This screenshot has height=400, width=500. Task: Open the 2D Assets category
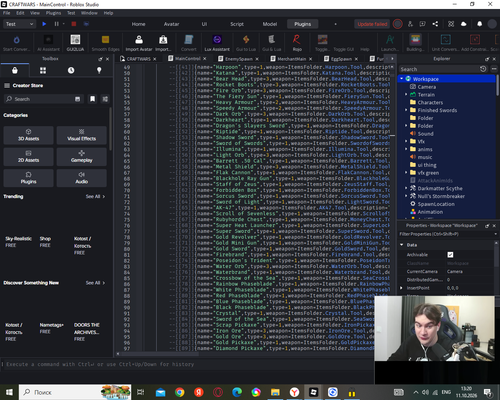[28, 157]
